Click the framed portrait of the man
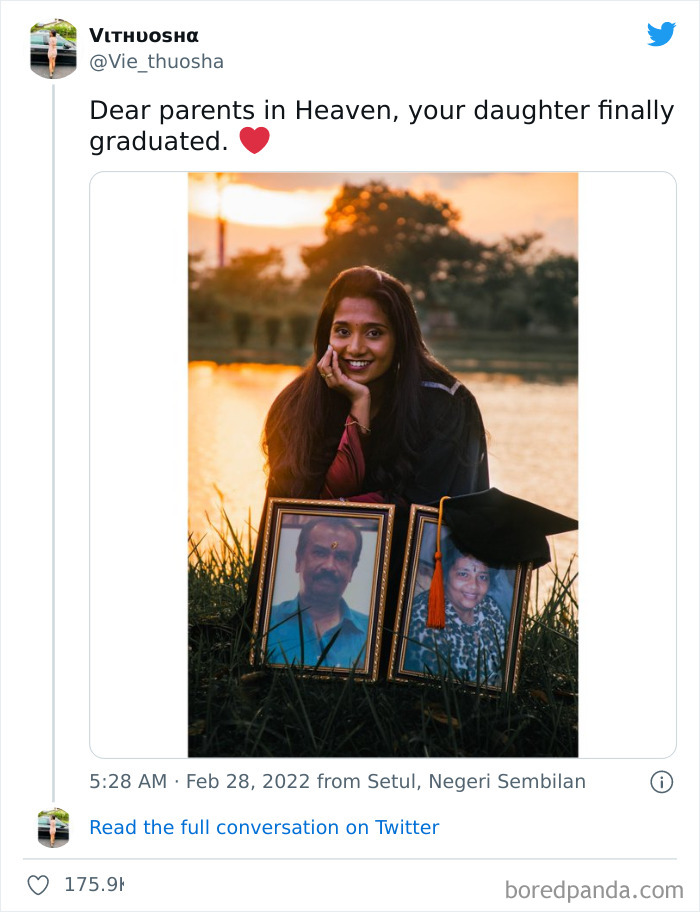This screenshot has width=700, height=912. (322, 591)
